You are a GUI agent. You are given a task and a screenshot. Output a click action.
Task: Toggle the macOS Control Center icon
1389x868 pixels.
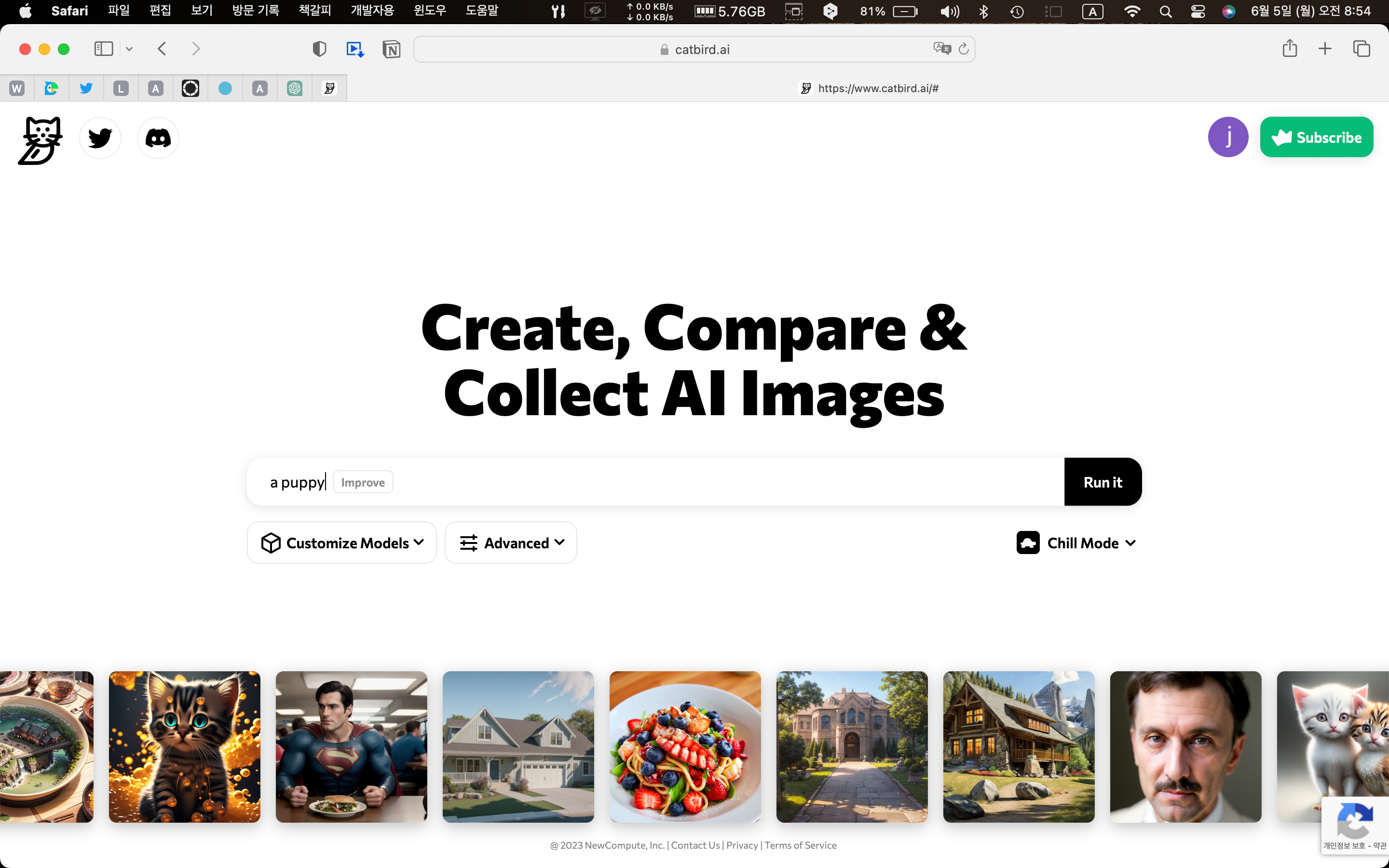(1198, 12)
